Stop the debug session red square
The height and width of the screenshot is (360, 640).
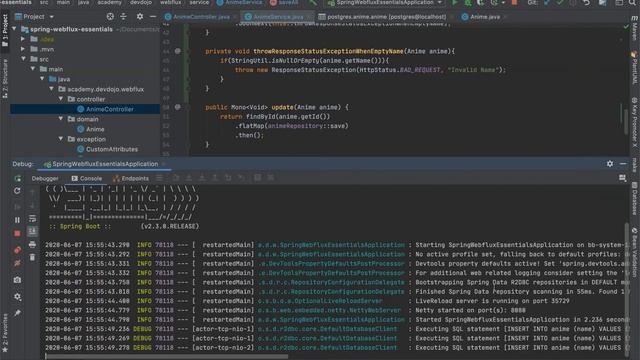[17, 233]
